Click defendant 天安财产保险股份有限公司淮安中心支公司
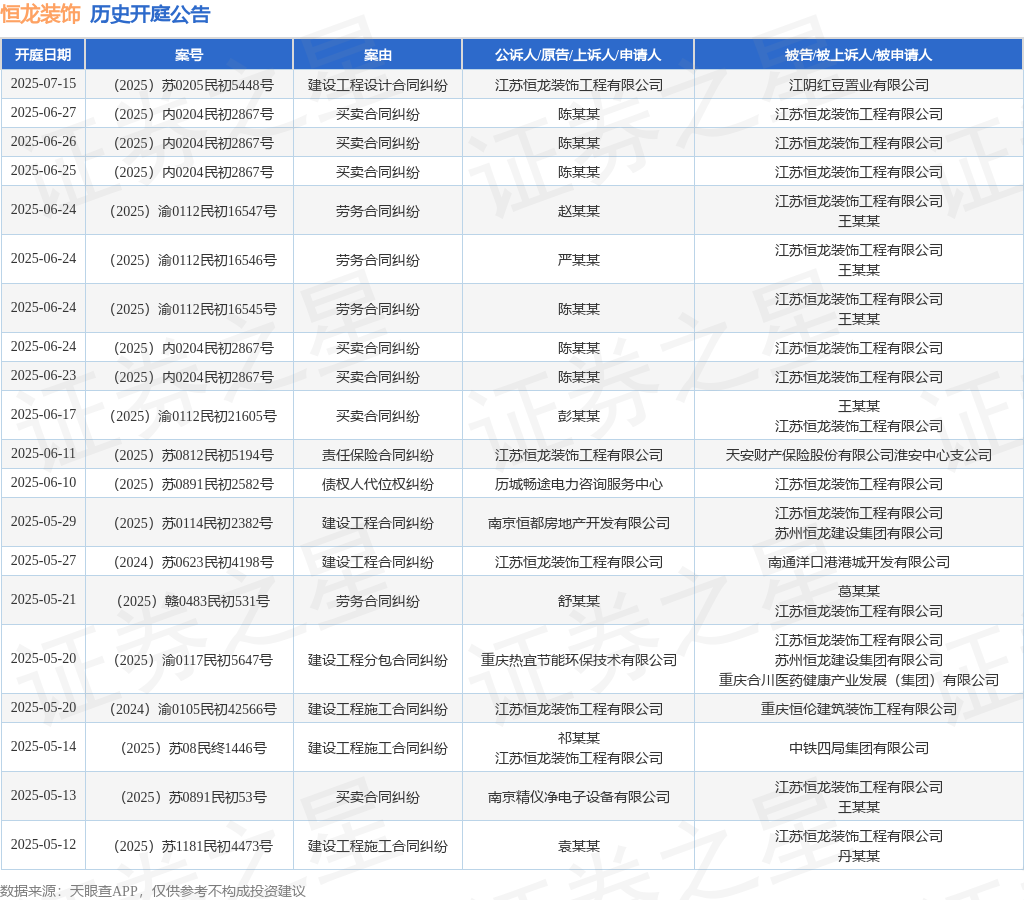1024x900 pixels. [x=859, y=455]
